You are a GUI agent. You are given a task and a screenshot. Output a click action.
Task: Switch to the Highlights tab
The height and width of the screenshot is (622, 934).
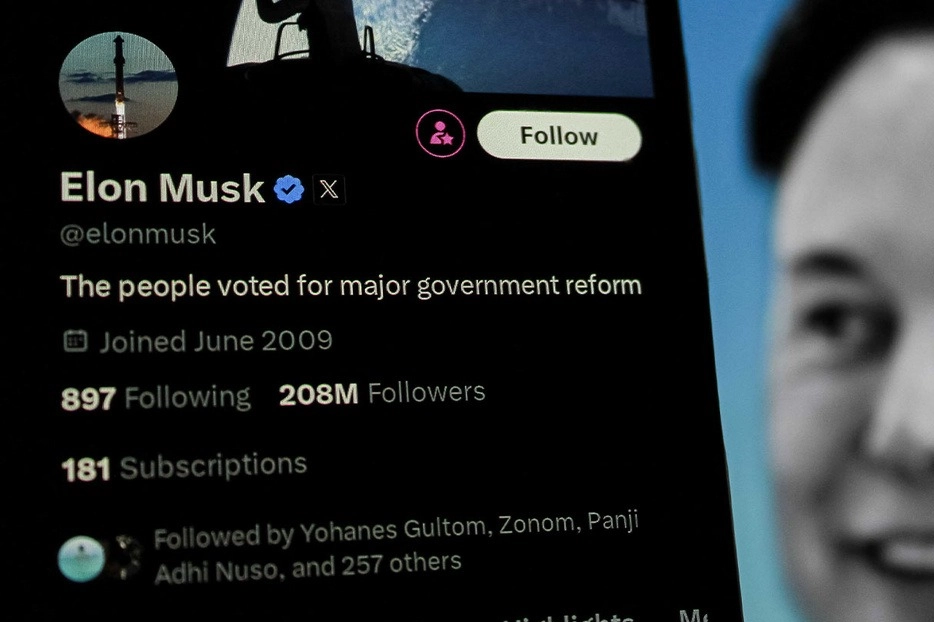click(x=572, y=617)
